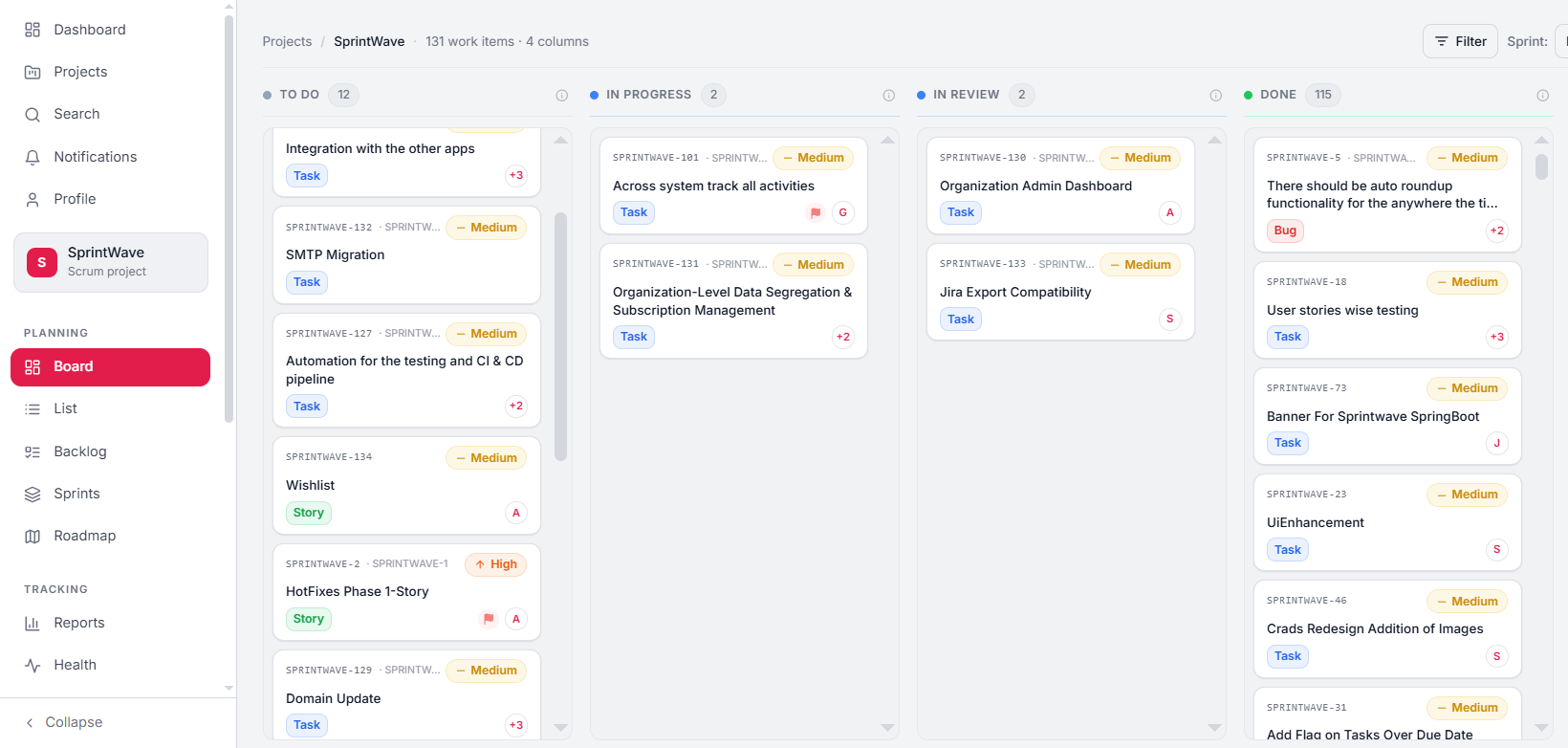This screenshot has width=1568, height=748.
Task: Open the Health pulse icon
Action: (x=33, y=665)
